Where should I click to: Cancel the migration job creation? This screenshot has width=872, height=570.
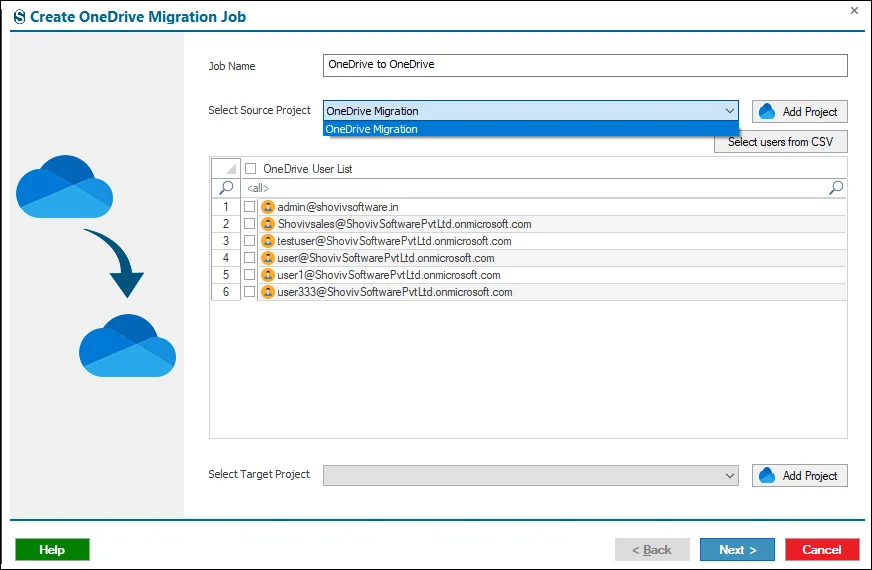[x=822, y=549]
